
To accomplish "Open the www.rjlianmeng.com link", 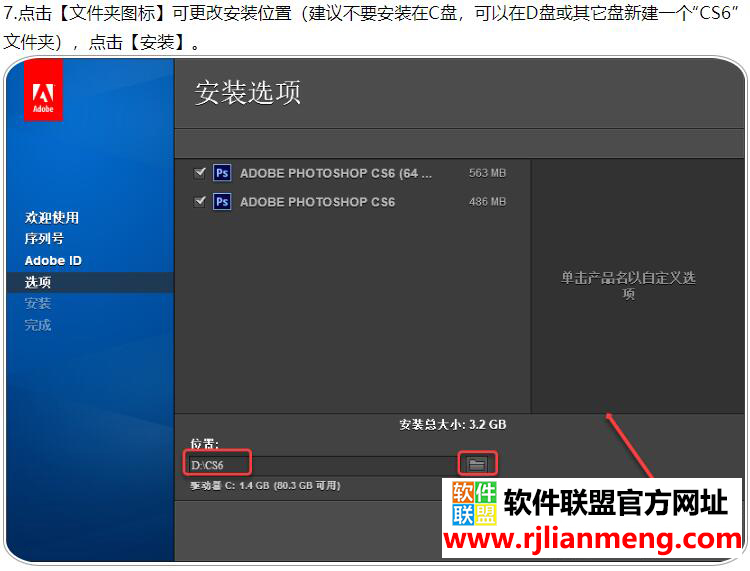I will (592, 540).
